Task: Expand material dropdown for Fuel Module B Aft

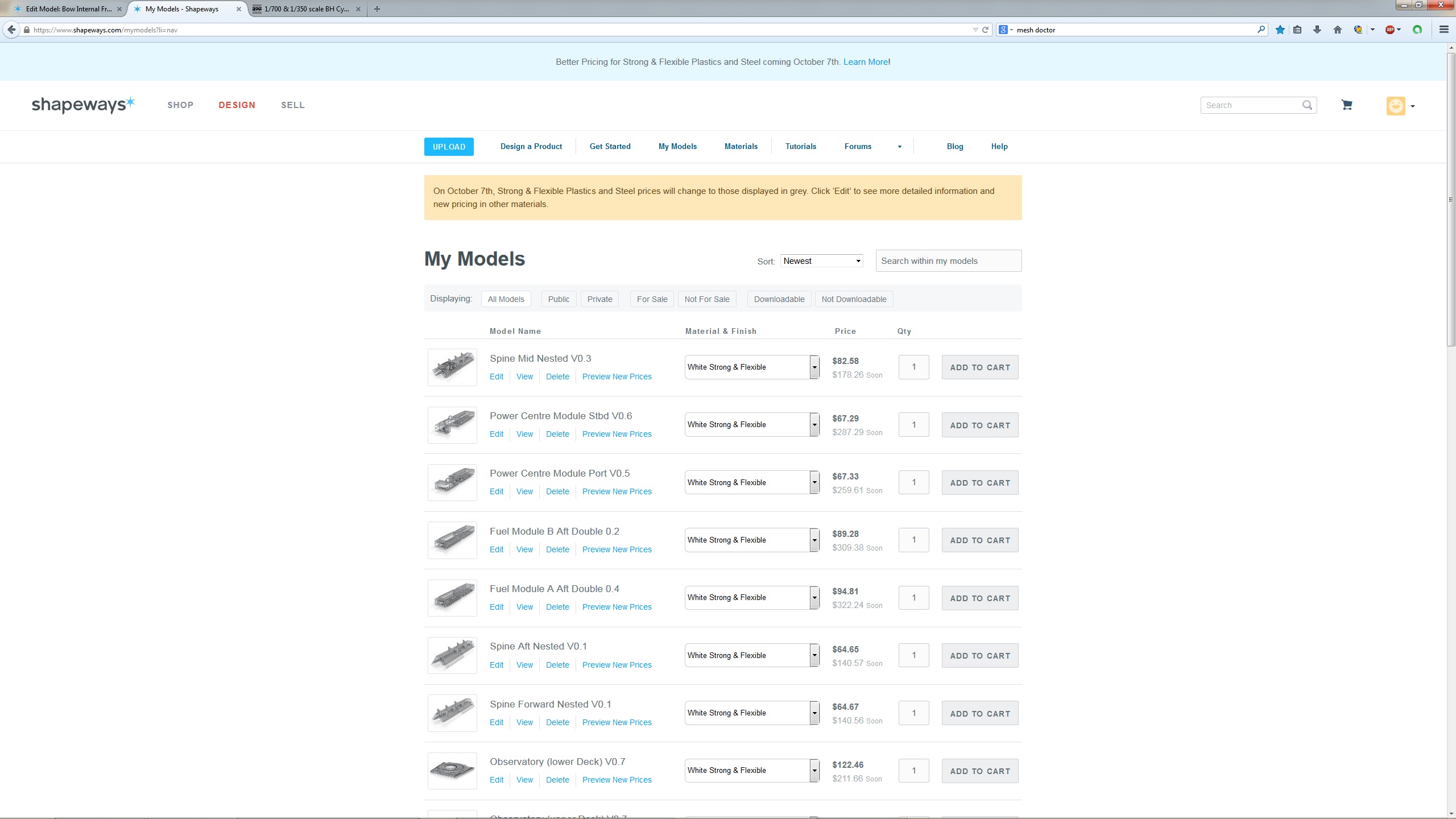Action: 814,540
